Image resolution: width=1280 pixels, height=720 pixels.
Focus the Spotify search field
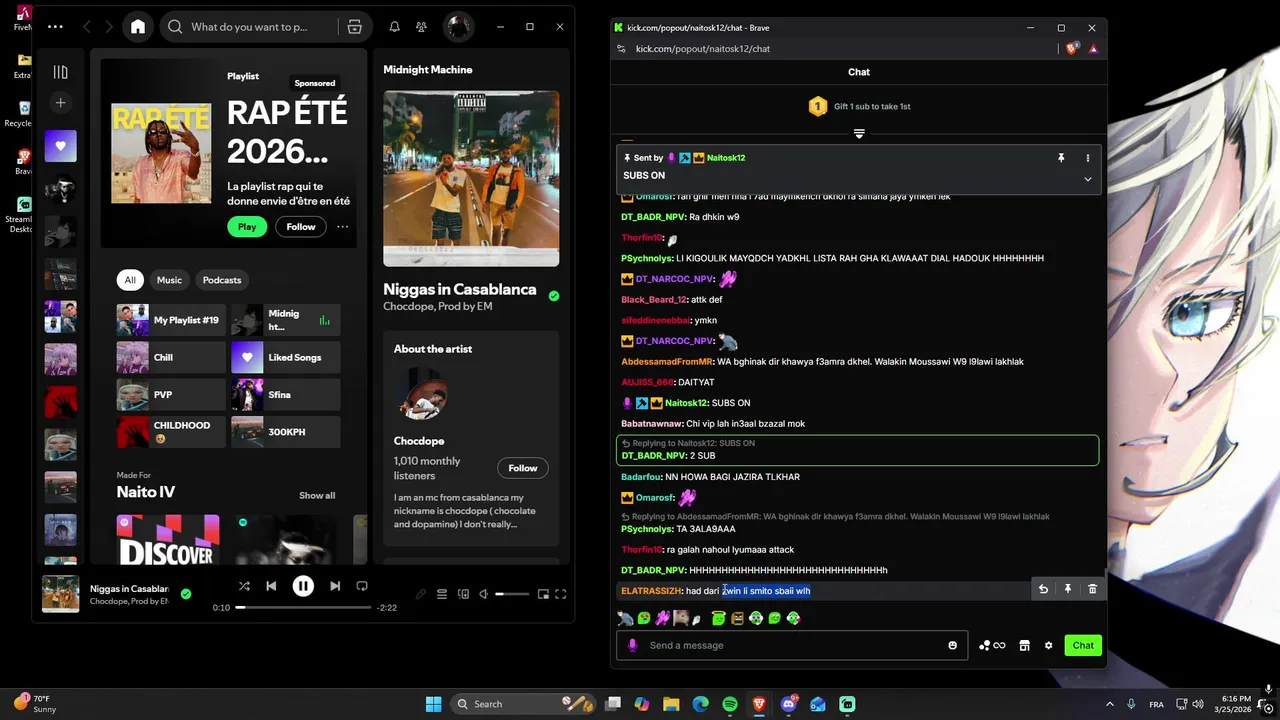coord(250,27)
